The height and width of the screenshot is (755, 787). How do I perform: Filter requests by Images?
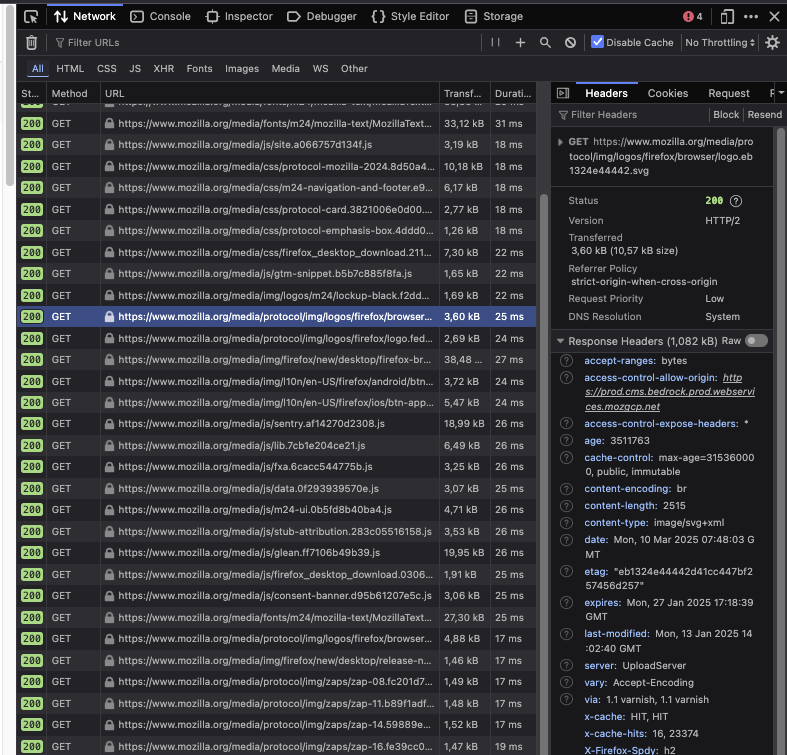(x=242, y=69)
